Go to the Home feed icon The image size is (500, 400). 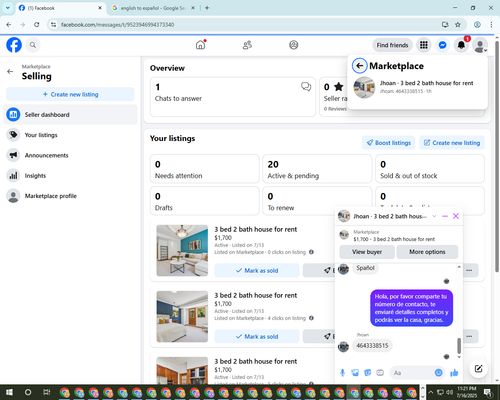tap(200, 45)
